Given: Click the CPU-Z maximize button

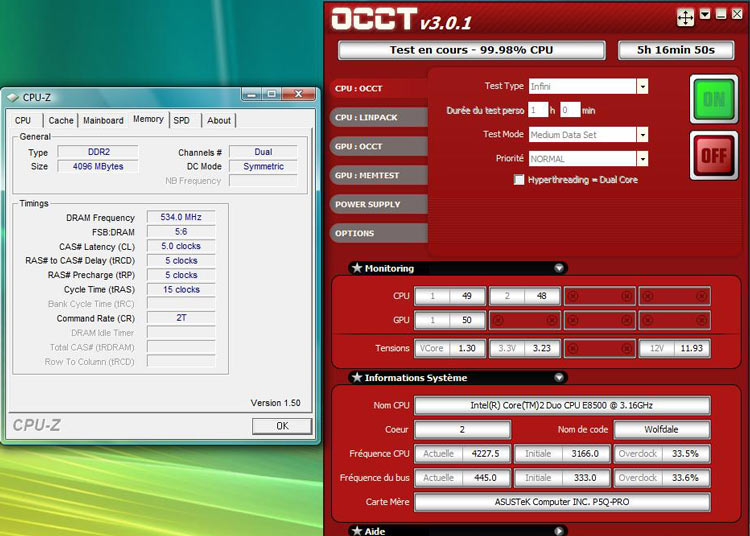Looking at the screenshot, I should click(271, 94).
